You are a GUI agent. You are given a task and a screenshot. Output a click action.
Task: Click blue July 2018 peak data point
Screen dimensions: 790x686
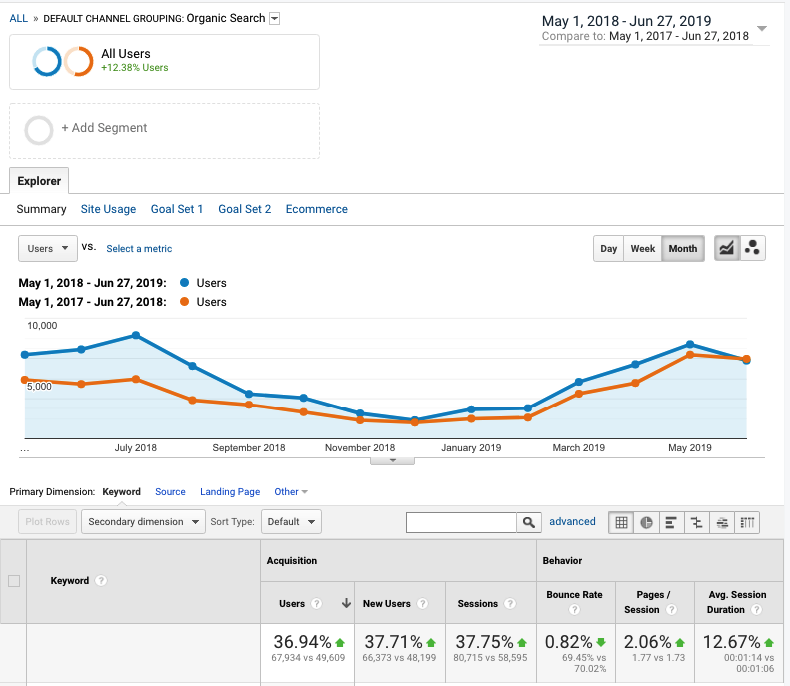click(x=136, y=335)
